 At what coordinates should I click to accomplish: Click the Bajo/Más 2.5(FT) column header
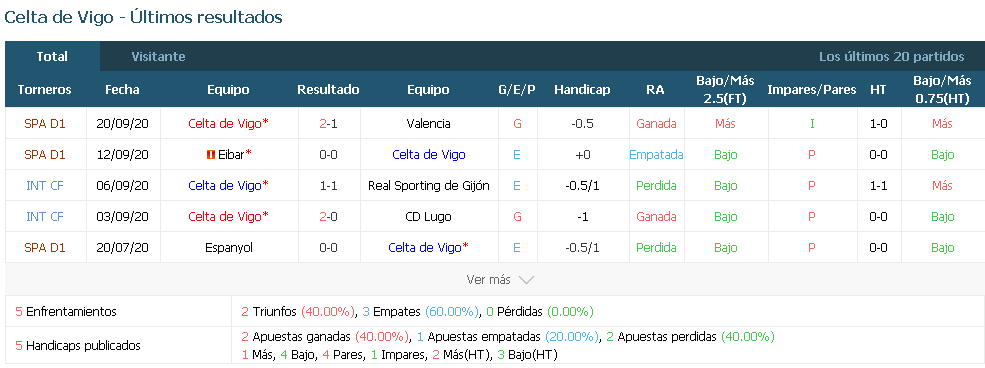click(726, 90)
